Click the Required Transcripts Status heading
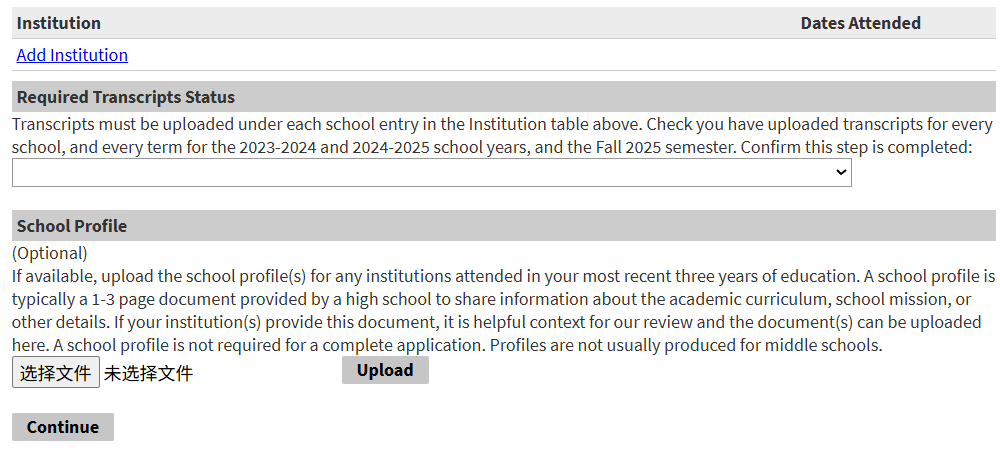This screenshot has height=460, width=1000. click(126, 97)
